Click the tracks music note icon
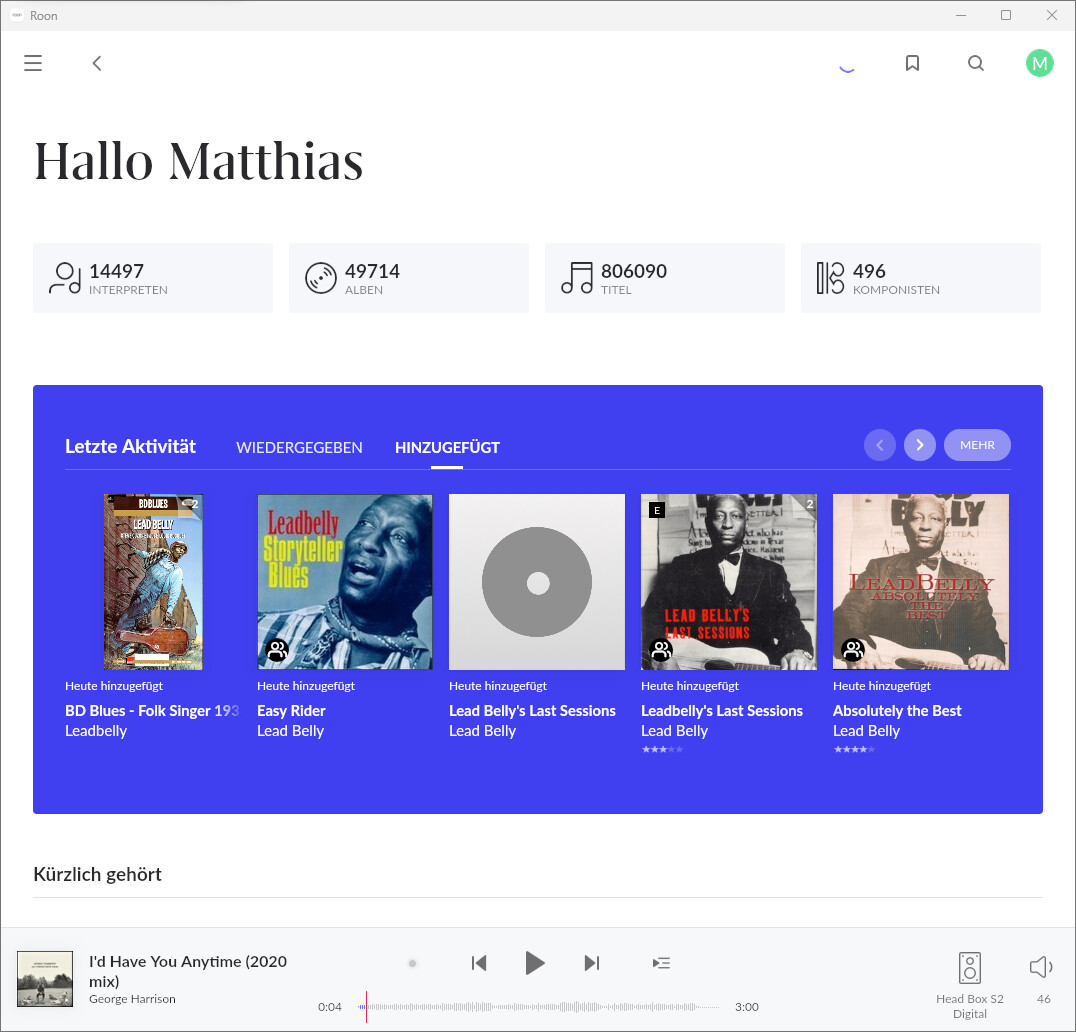This screenshot has height=1032, width=1076. click(576, 278)
